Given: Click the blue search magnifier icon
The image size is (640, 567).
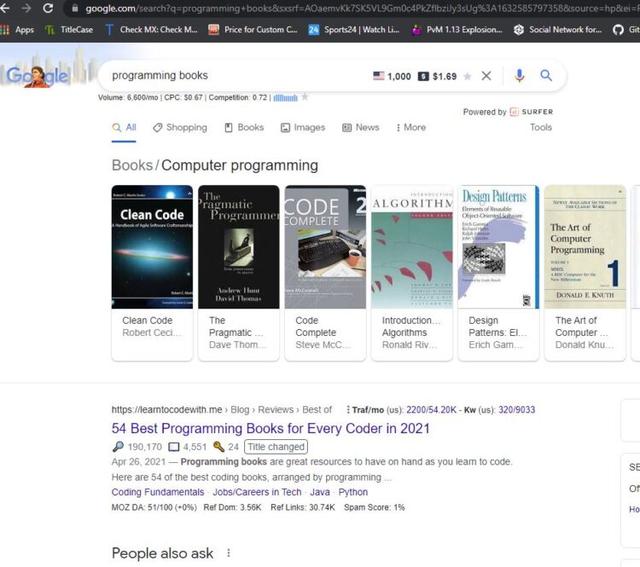Looking at the screenshot, I should 546,75.
